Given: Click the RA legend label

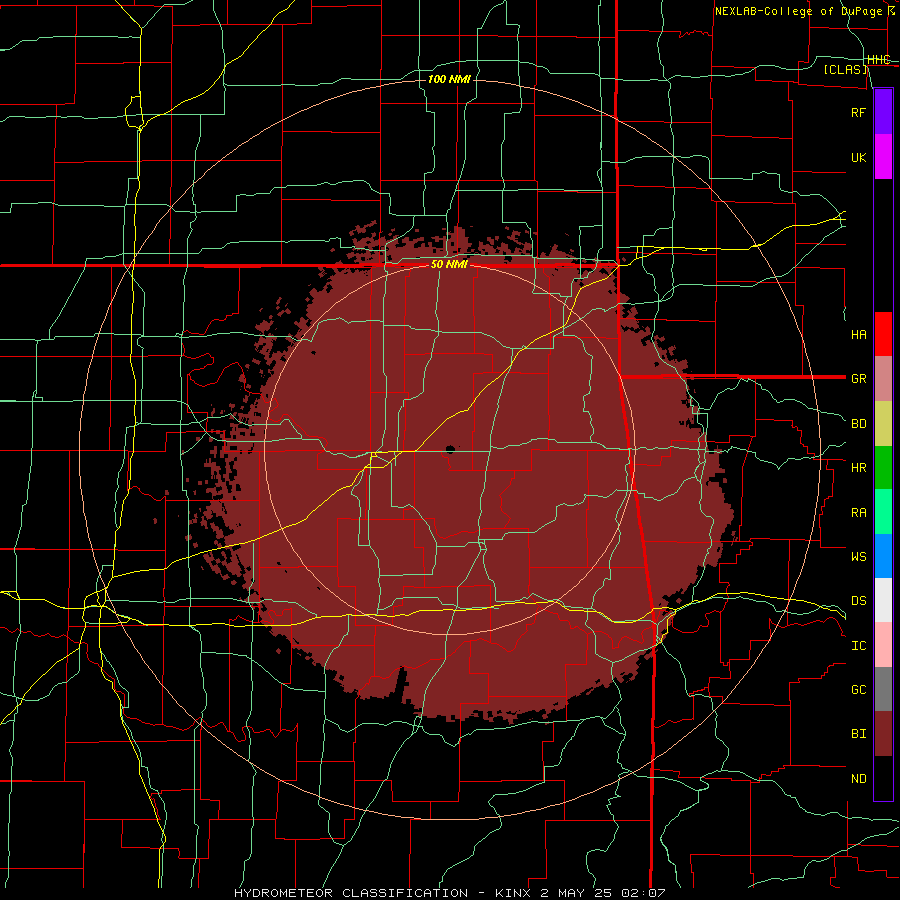Looking at the screenshot, I should 859,513.
